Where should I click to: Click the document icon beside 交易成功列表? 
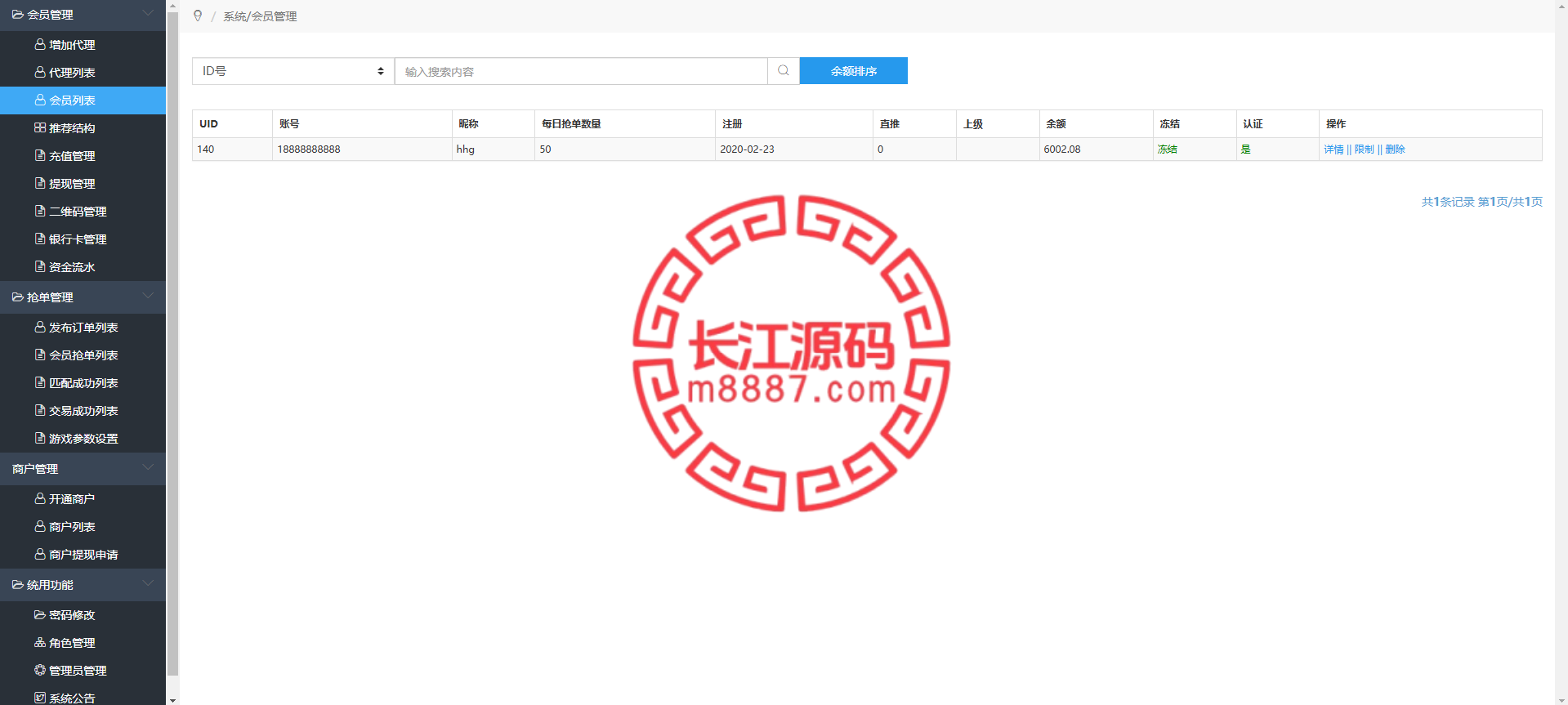(x=39, y=410)
